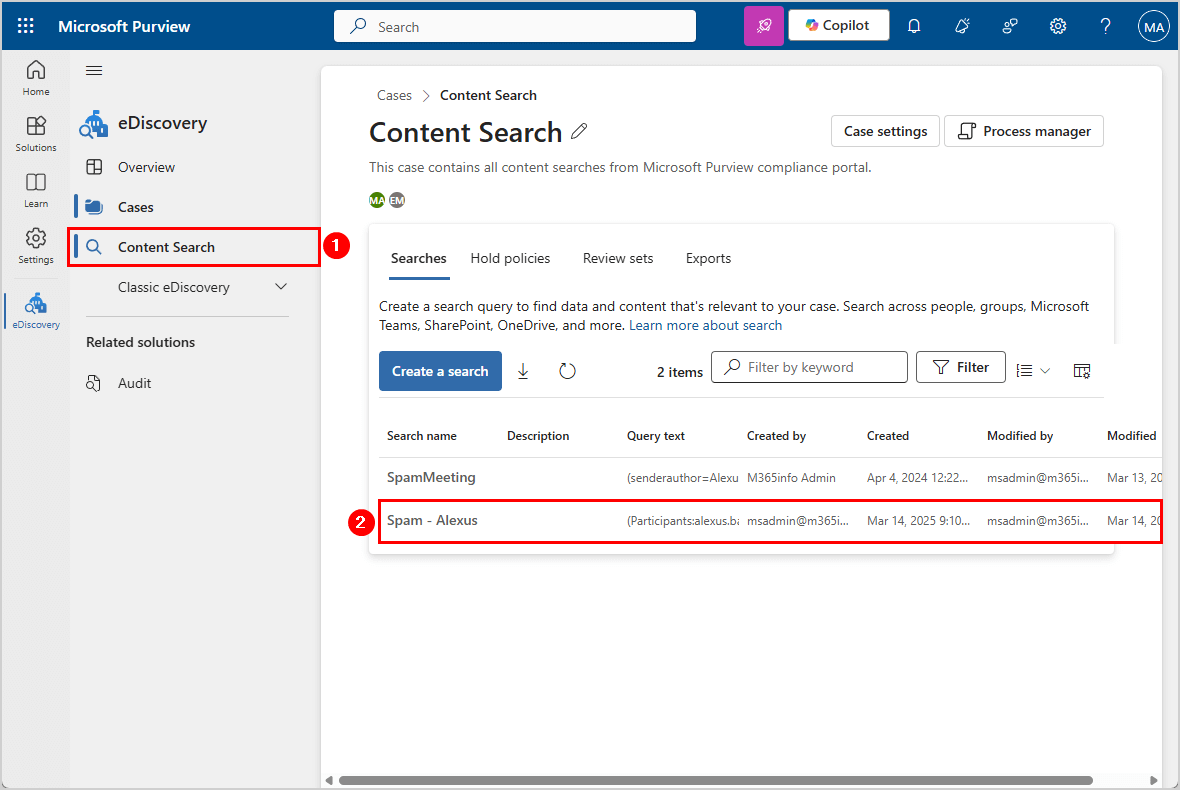The width and height of the screenshot is (1180, 790).
Task: Open Settings in left rail
Action: click(x=35, y=246)
